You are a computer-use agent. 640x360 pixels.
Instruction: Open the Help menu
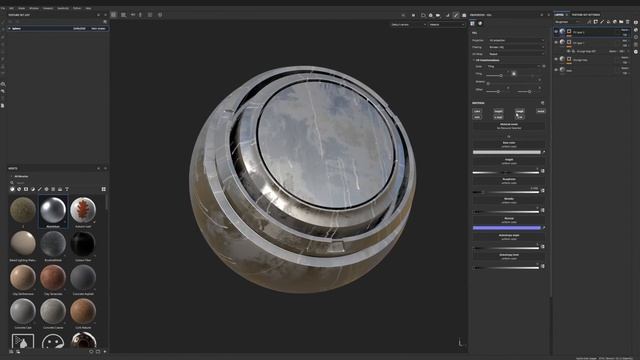[88, 8]
